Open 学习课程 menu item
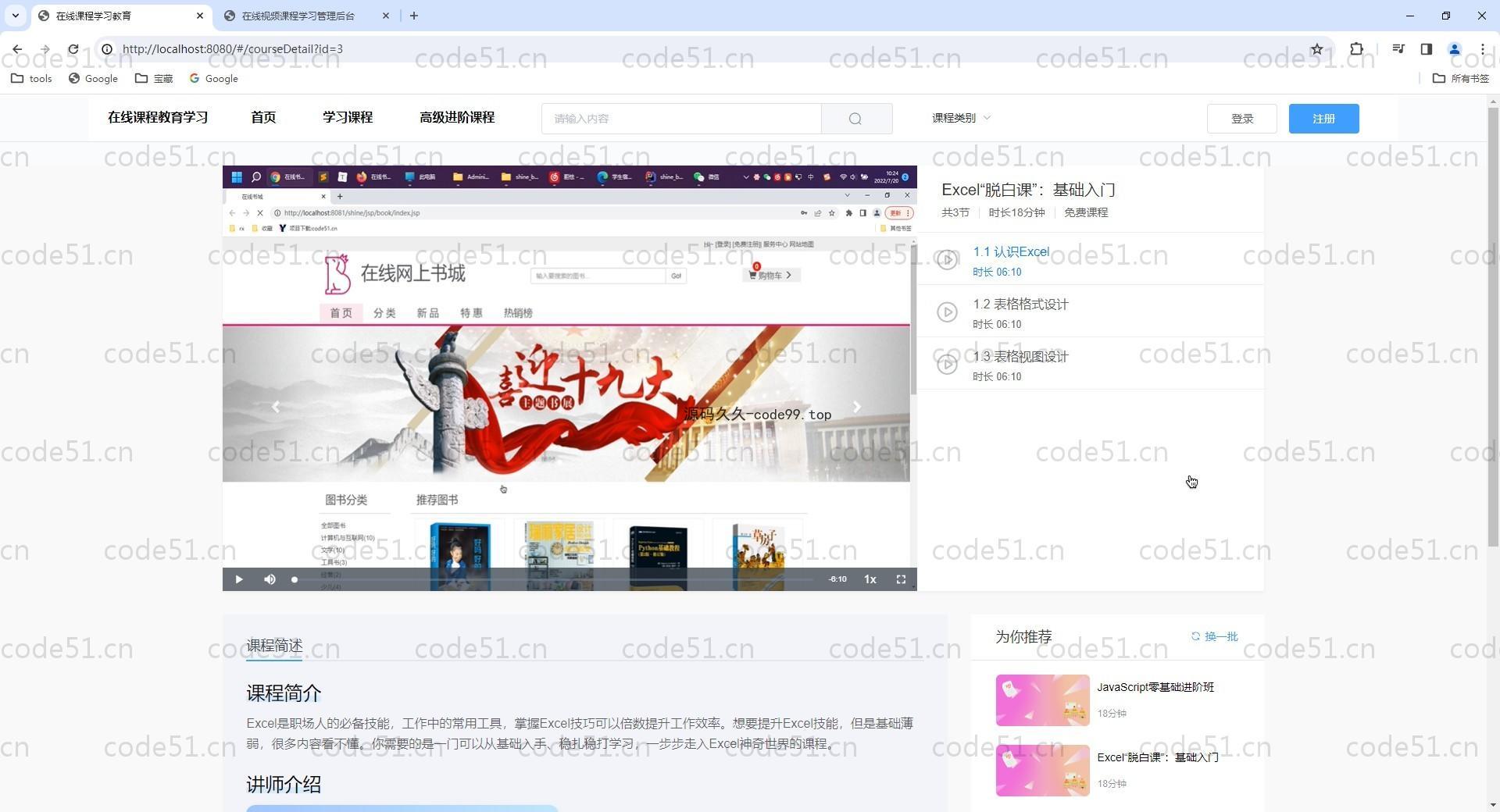The image size is (1500, 812). [x=348, y=117]
